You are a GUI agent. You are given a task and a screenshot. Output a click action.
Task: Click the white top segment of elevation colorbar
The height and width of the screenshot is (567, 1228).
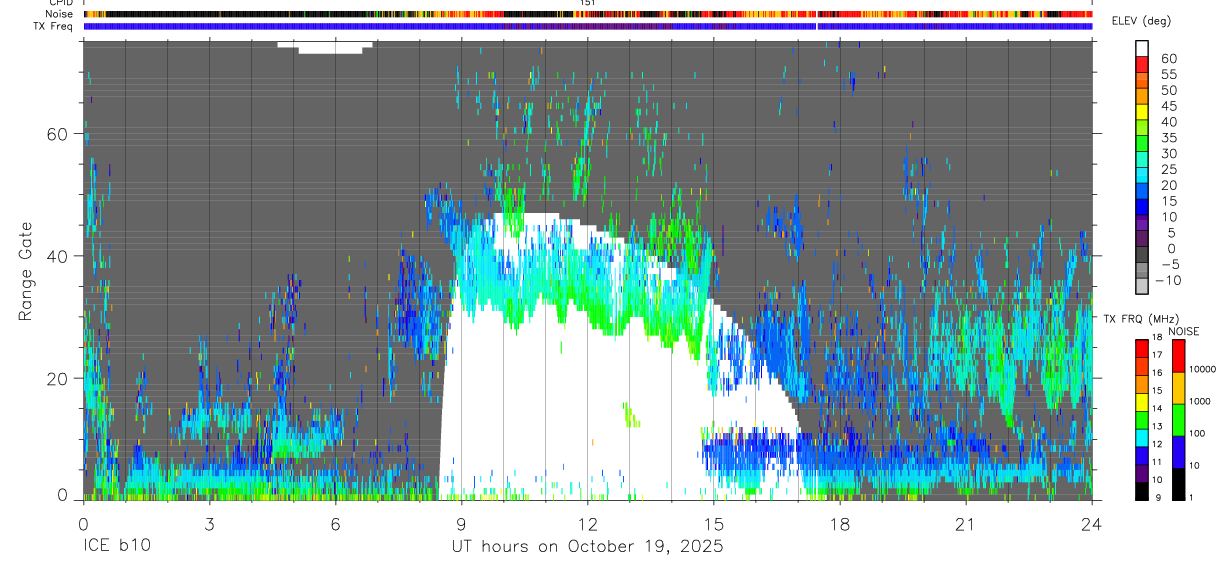click(1142, 47)
